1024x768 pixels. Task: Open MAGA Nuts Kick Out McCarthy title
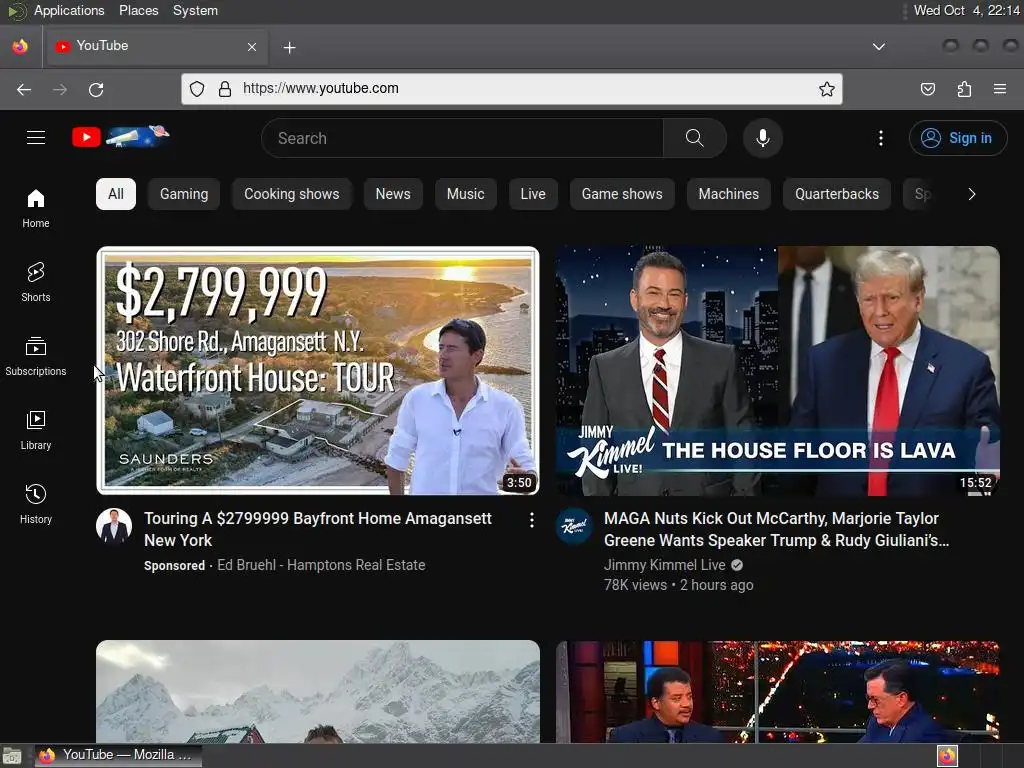click(x=776, y=529)
